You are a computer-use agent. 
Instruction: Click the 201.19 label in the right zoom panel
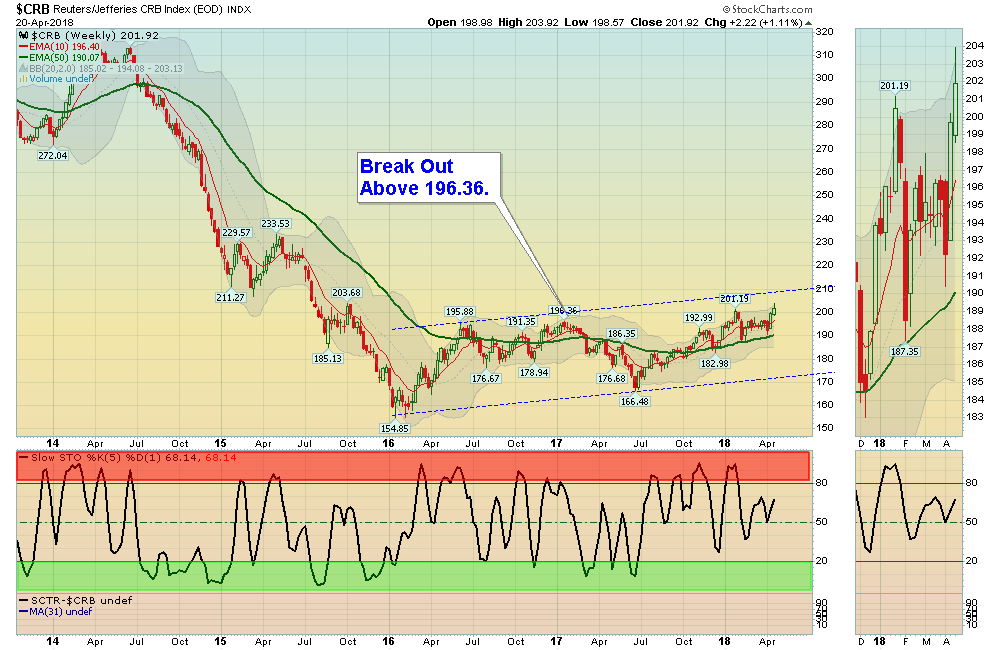tap(895, 85)
